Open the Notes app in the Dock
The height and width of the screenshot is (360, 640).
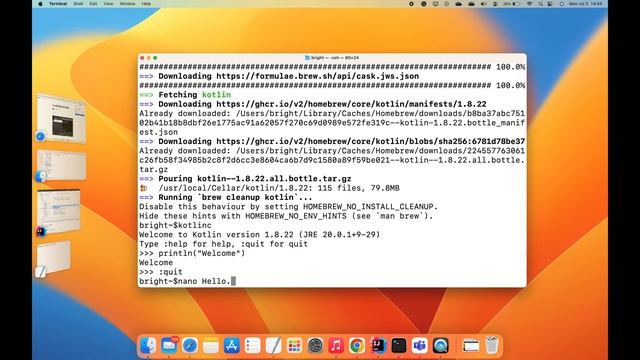[x=211, y=346]
